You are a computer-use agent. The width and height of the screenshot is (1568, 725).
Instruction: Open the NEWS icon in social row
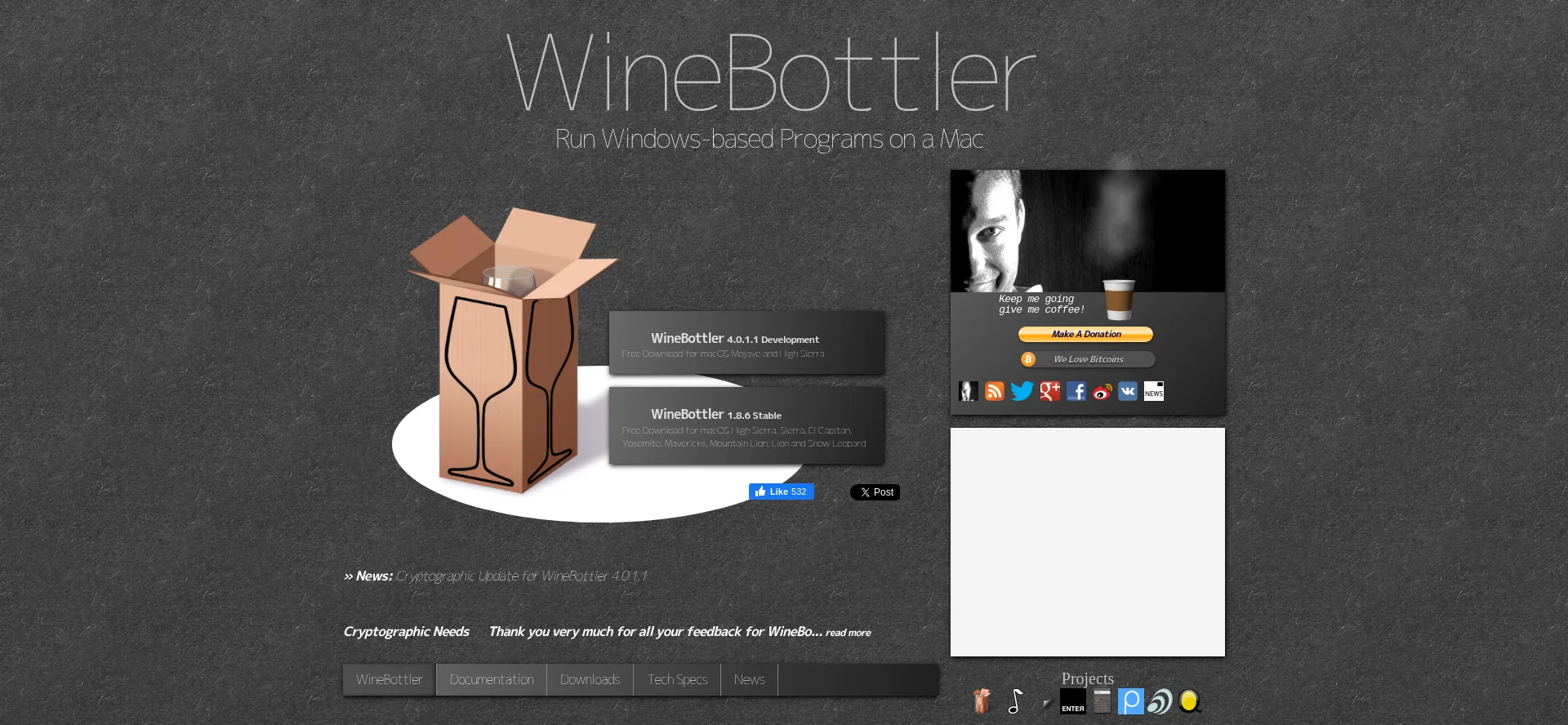(1154, 391)
